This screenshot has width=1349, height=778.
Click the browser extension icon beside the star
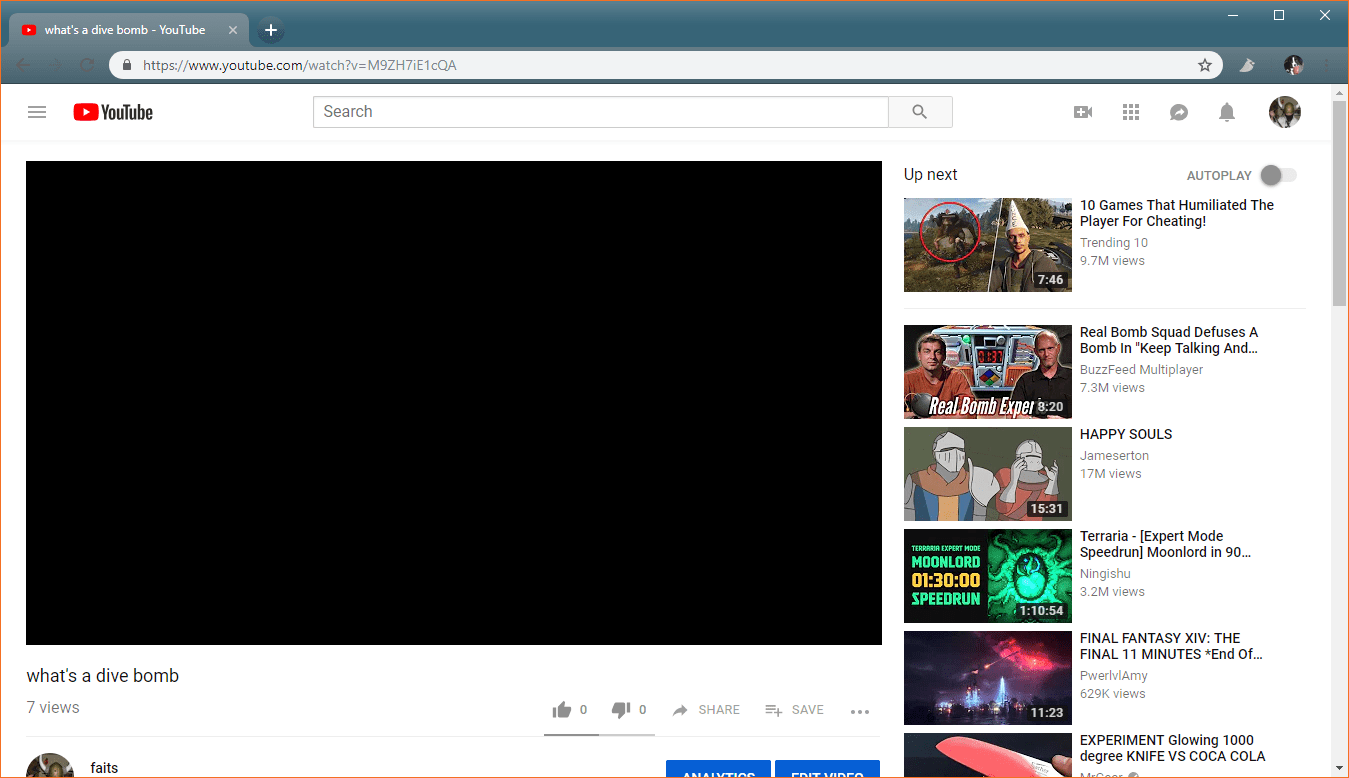click(1247, 65)
